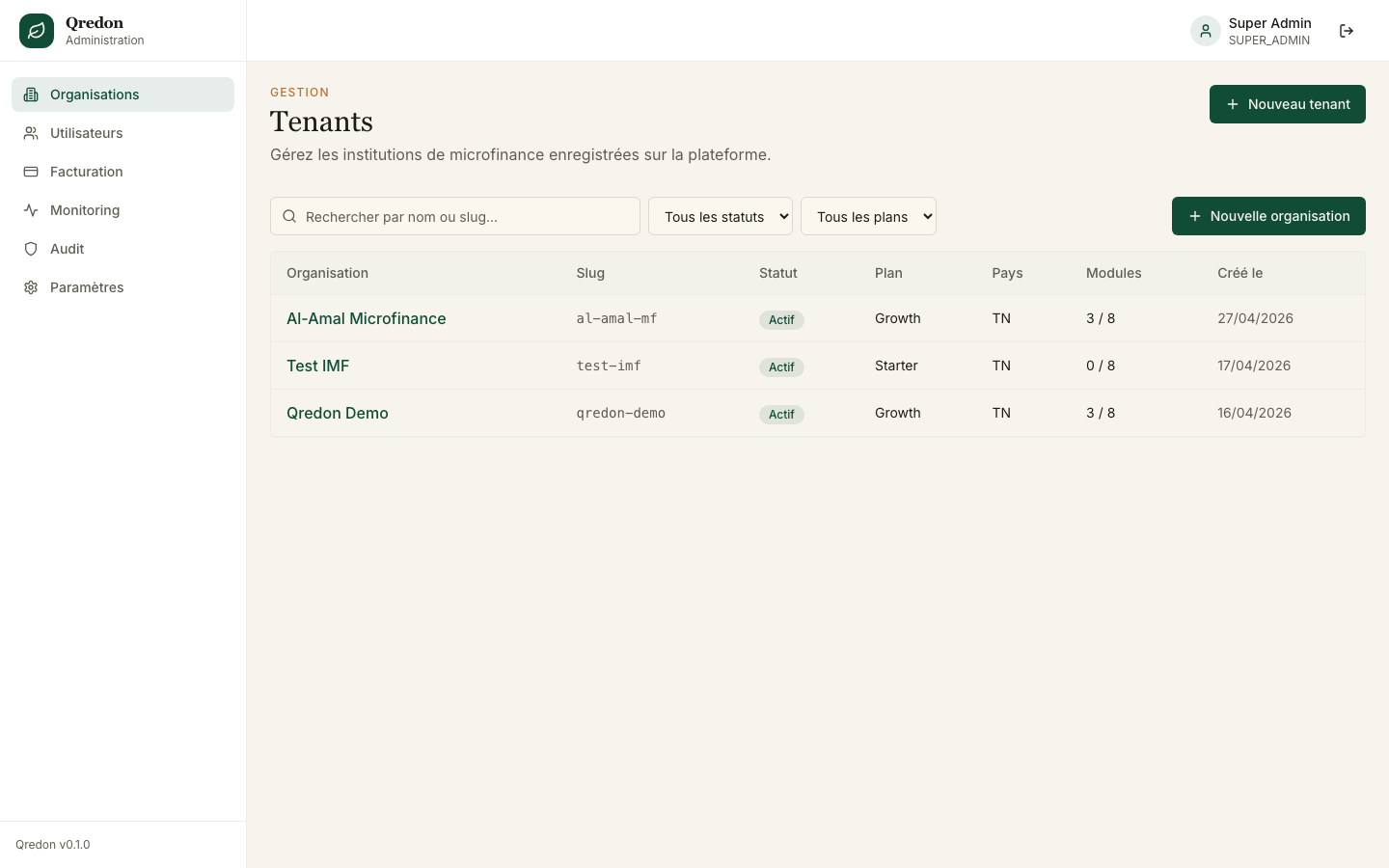Open the Qredon Demo organisation
Screen dimensions: 1389x868
coord(338,413)
